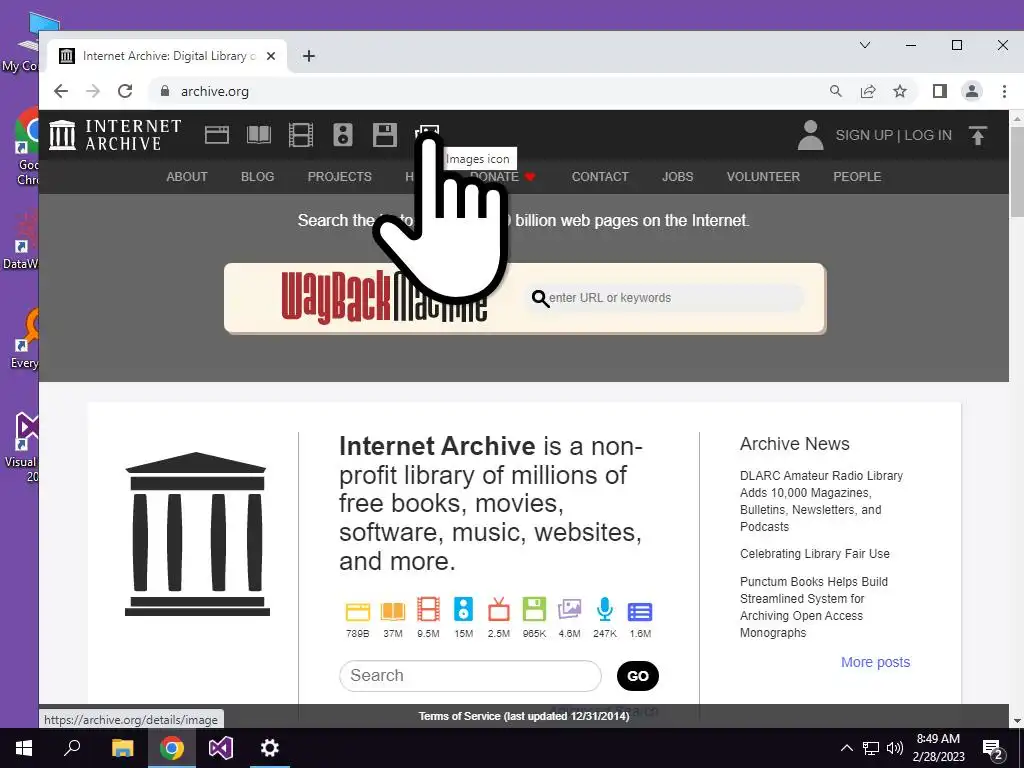Open the CONTACT menu item
Image resolution: width=1024 pixels, height=768 pixels.
click(x=600, y=176)
